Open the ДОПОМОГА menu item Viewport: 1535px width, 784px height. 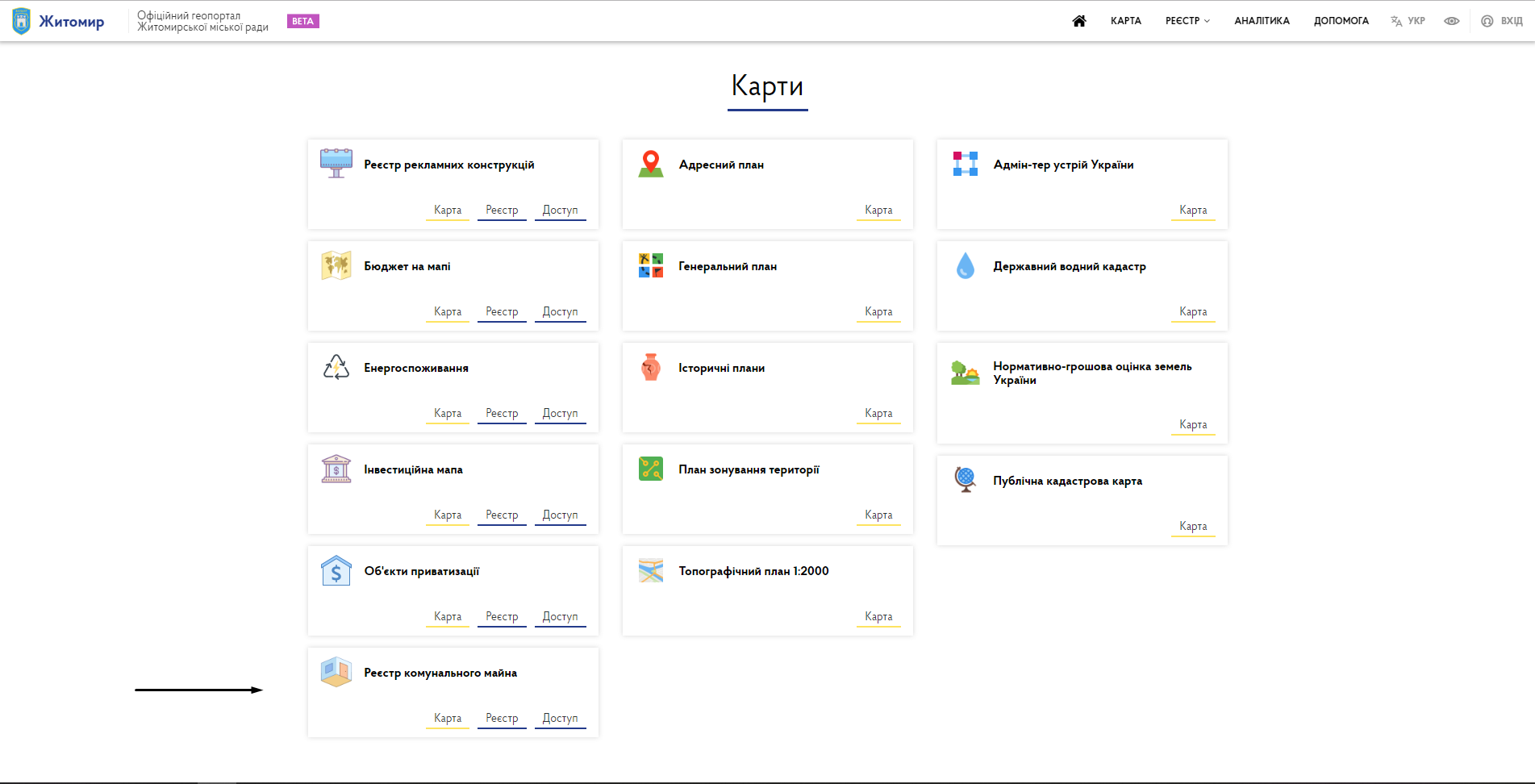1341,21
